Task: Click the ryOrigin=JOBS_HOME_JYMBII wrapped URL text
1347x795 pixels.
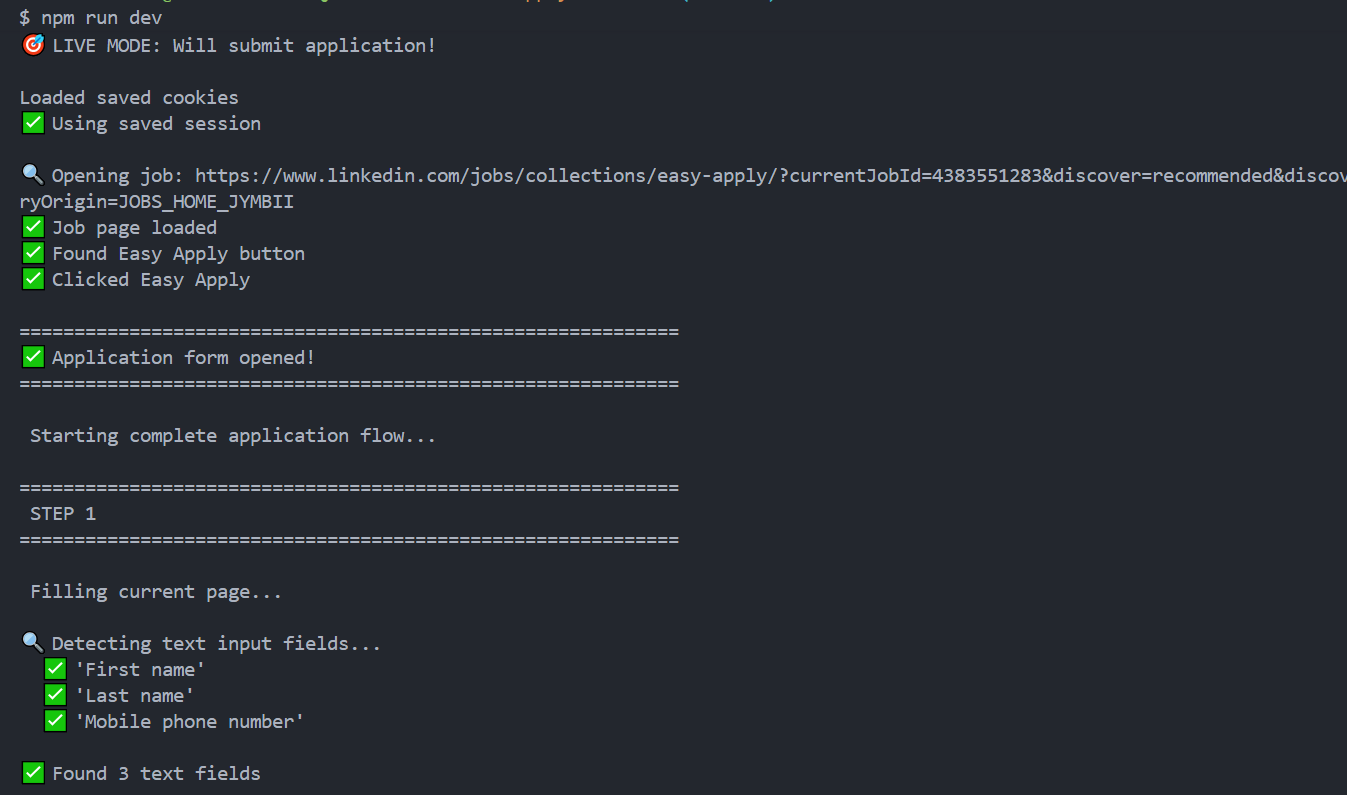Action: (x=156, y=201)
